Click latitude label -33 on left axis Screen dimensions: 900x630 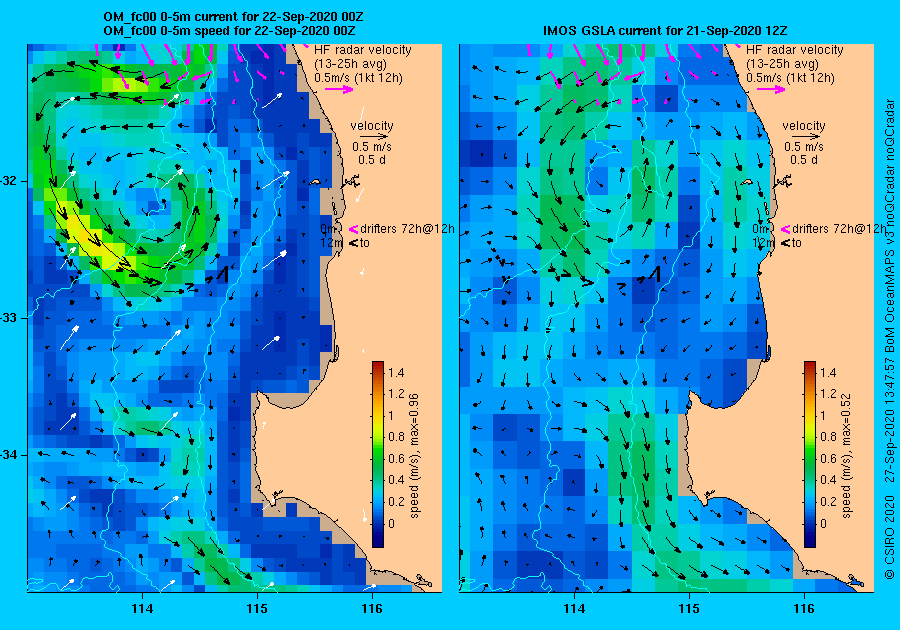coord(9,318)
